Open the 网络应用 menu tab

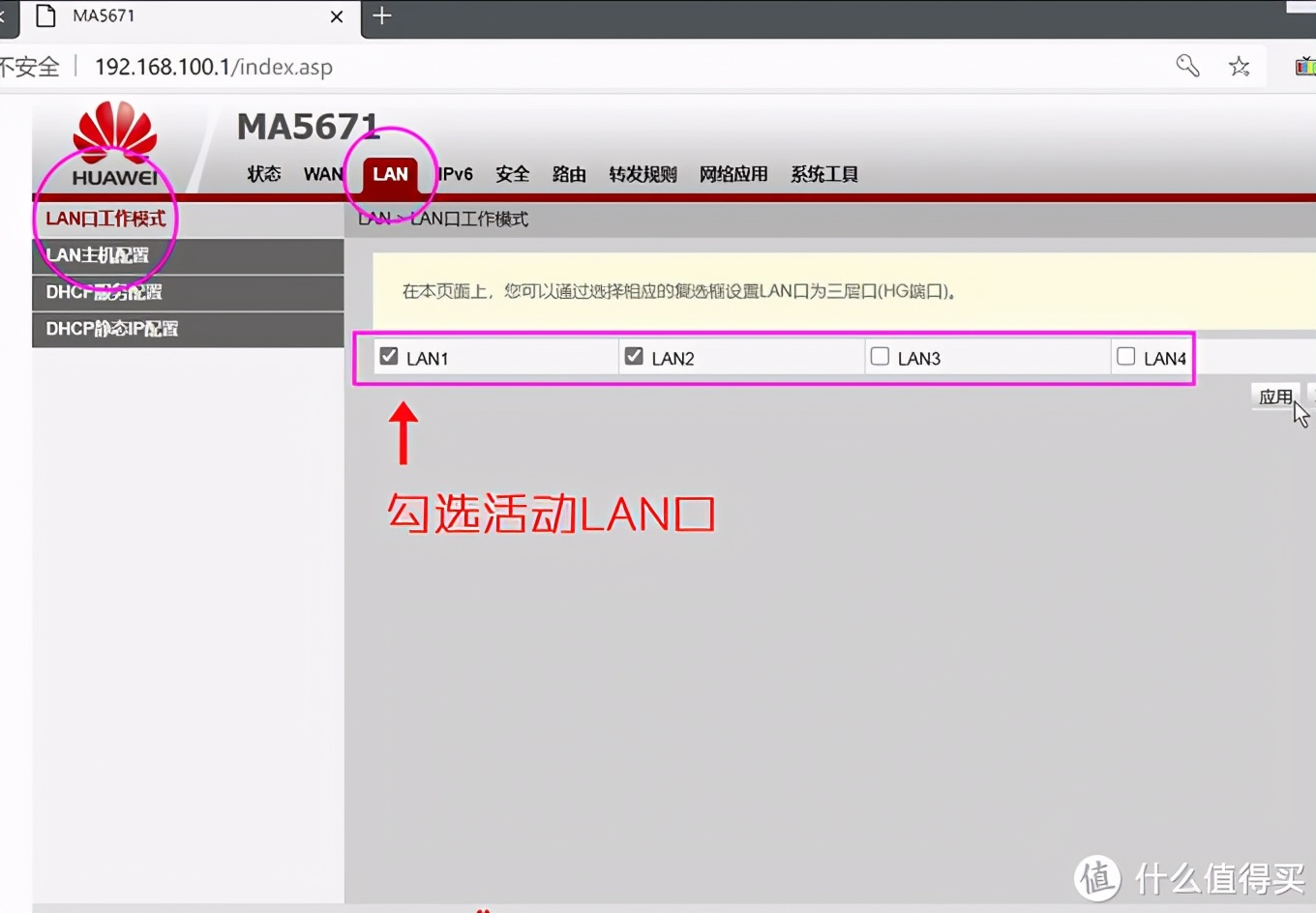tap(733, 174)
